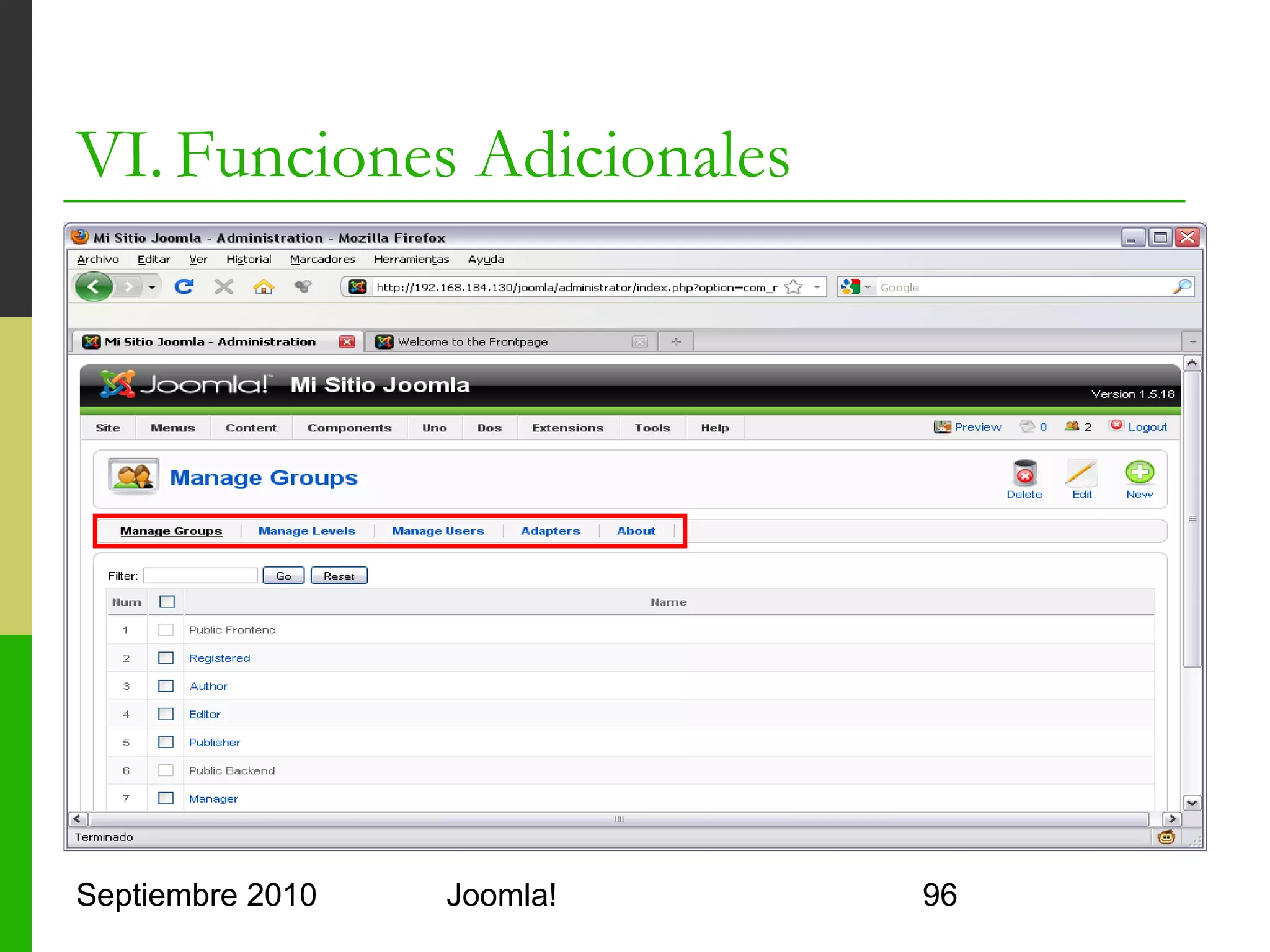This screenshot has width=1270, height=952.
Task: Bookmark the page with the star icon
Action: click(x=793, y=287)
